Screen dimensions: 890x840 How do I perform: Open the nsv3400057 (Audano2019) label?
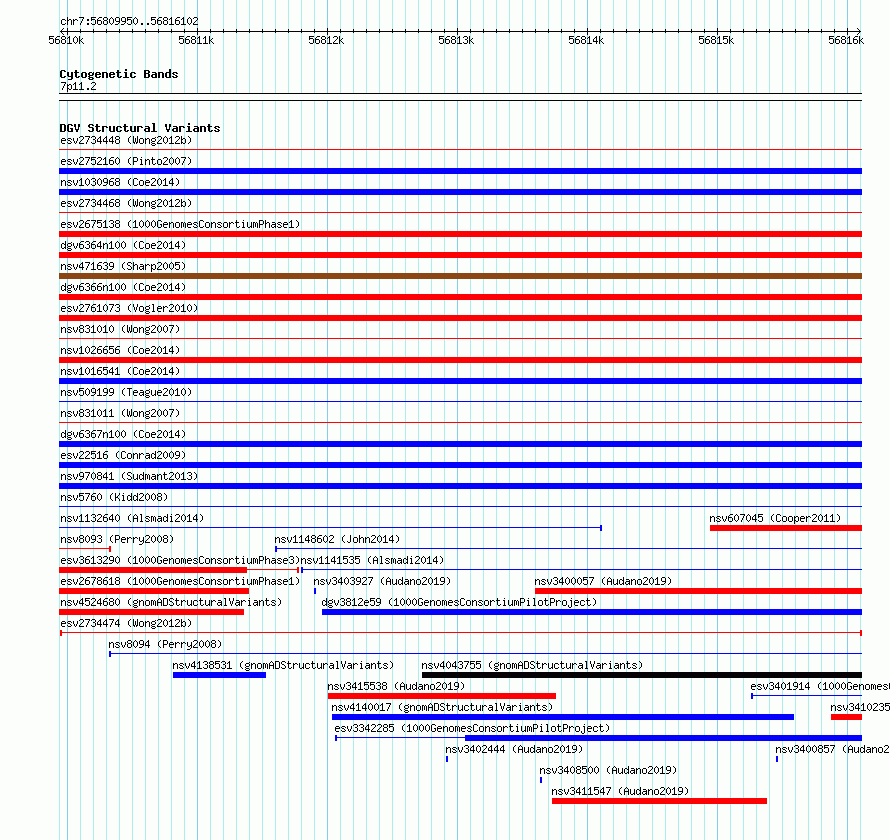coord(603,581)
